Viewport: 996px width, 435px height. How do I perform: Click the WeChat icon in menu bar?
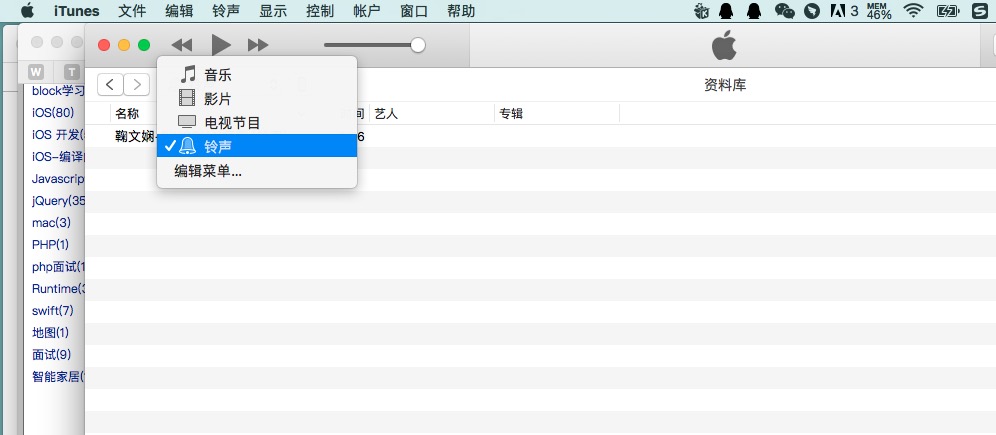[785, 11]
